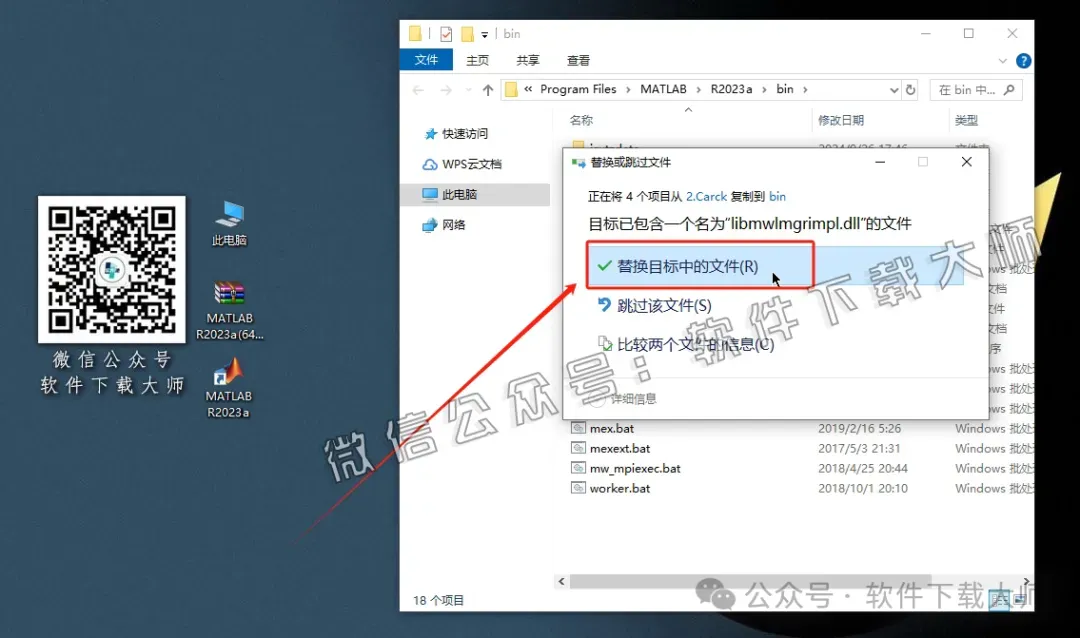Switch to the 主页 ribbon tab

pyautogui.click(x=477, y=61)
